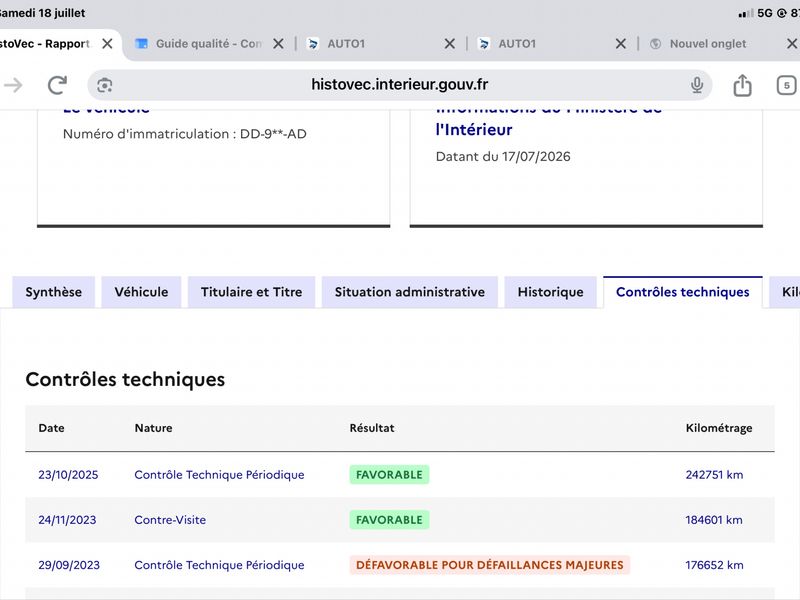Click the Date column header
The image size is (800, 600).
[x=52, y=428]
